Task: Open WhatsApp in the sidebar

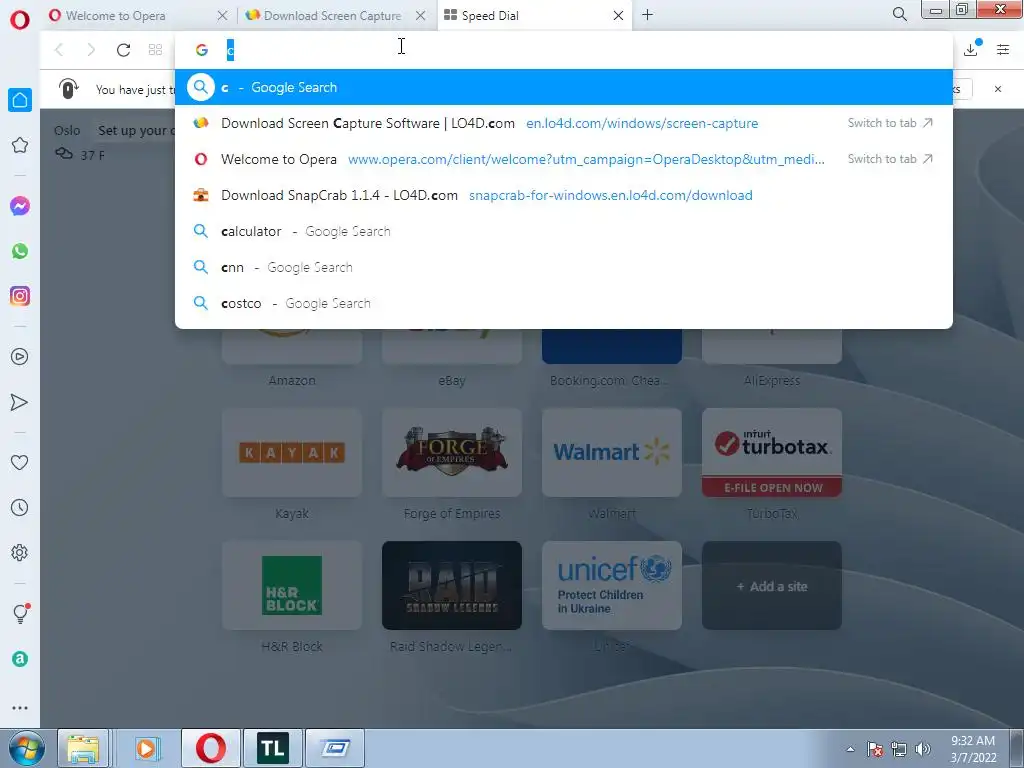Action: (x=20, y=251)
